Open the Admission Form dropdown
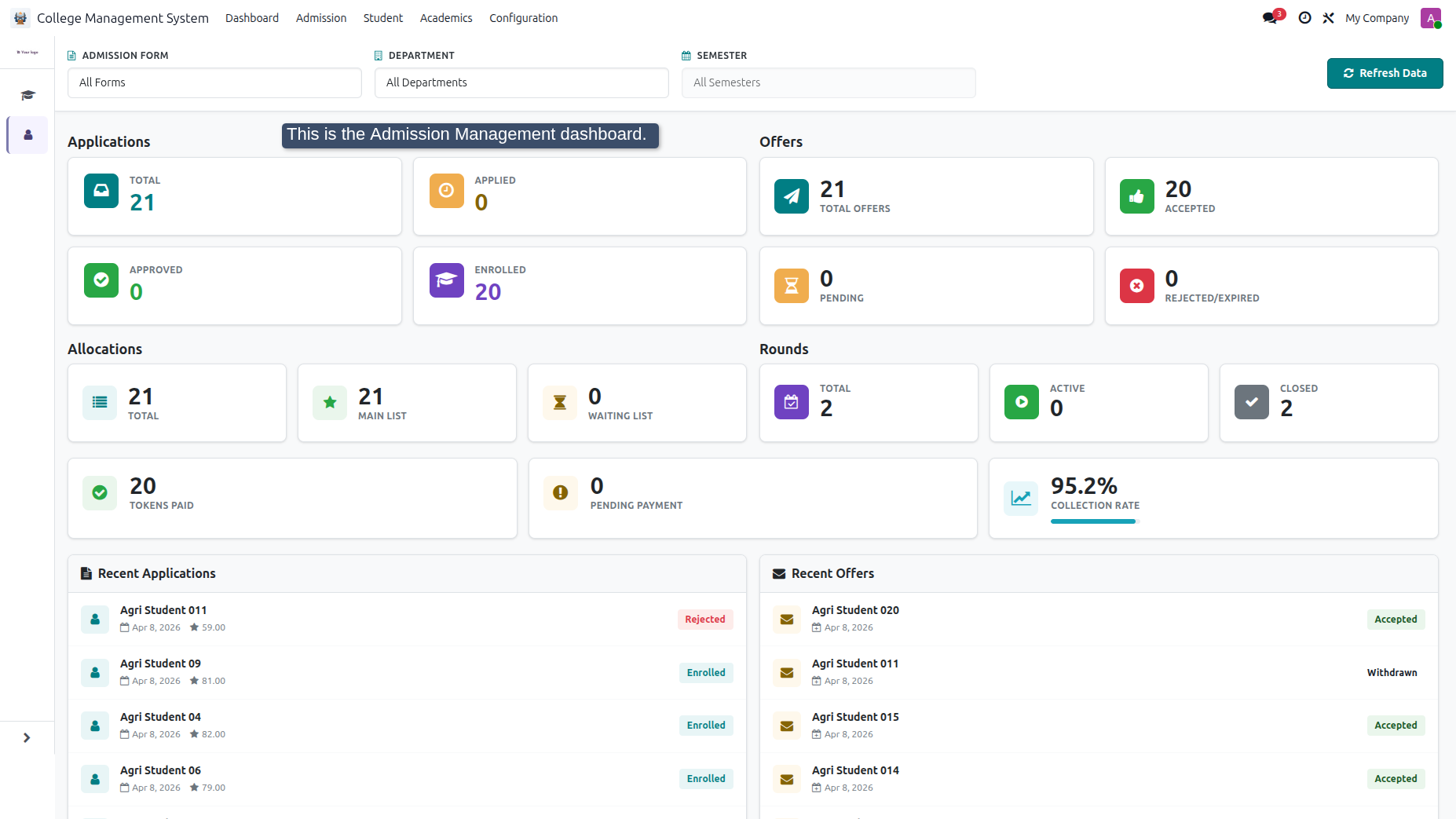This screenshot has height=819, width=1456. 214,82
